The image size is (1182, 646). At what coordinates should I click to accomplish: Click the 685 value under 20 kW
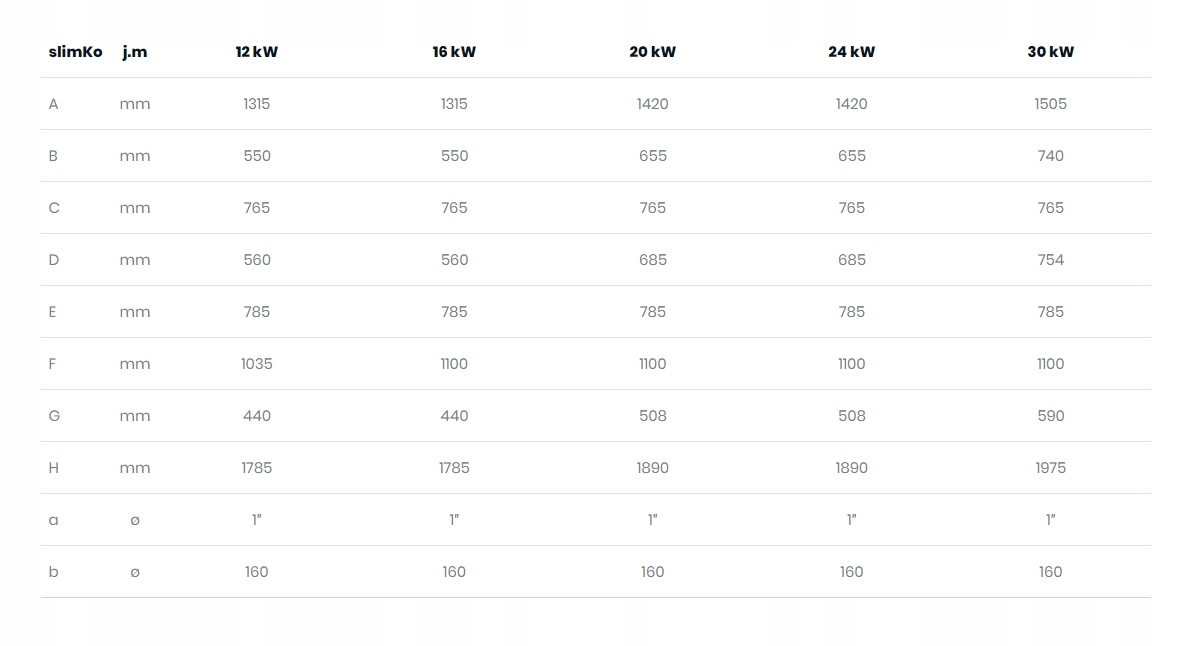coord(652,260)
